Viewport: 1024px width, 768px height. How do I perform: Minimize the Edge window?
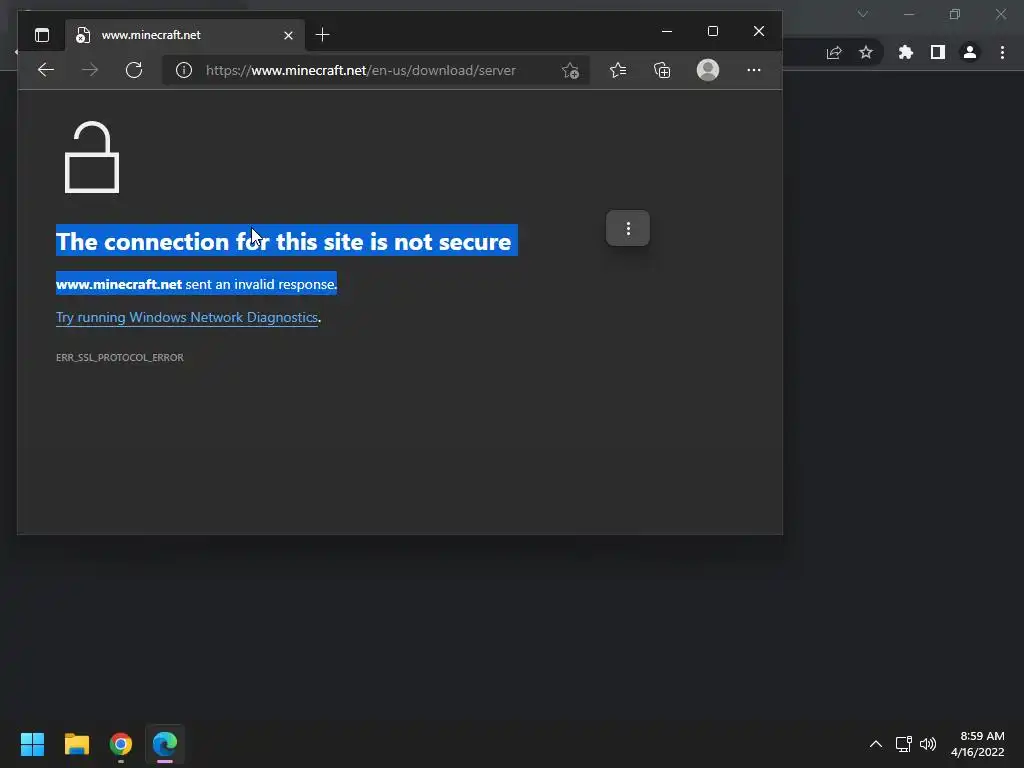pyautogui.click(x=667, y=31)
